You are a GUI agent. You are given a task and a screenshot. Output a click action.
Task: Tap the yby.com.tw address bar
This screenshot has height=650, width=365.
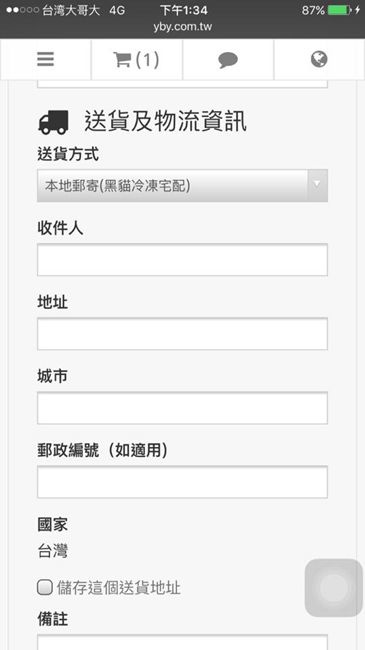(182, 27)
